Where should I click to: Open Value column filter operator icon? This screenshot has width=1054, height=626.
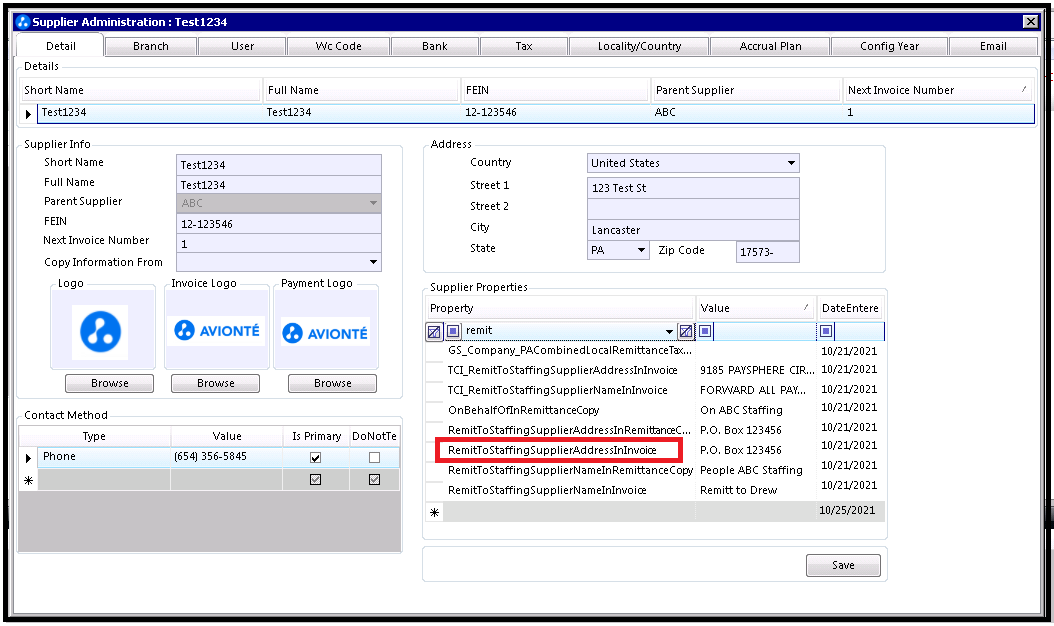click(x=704, y=331)
